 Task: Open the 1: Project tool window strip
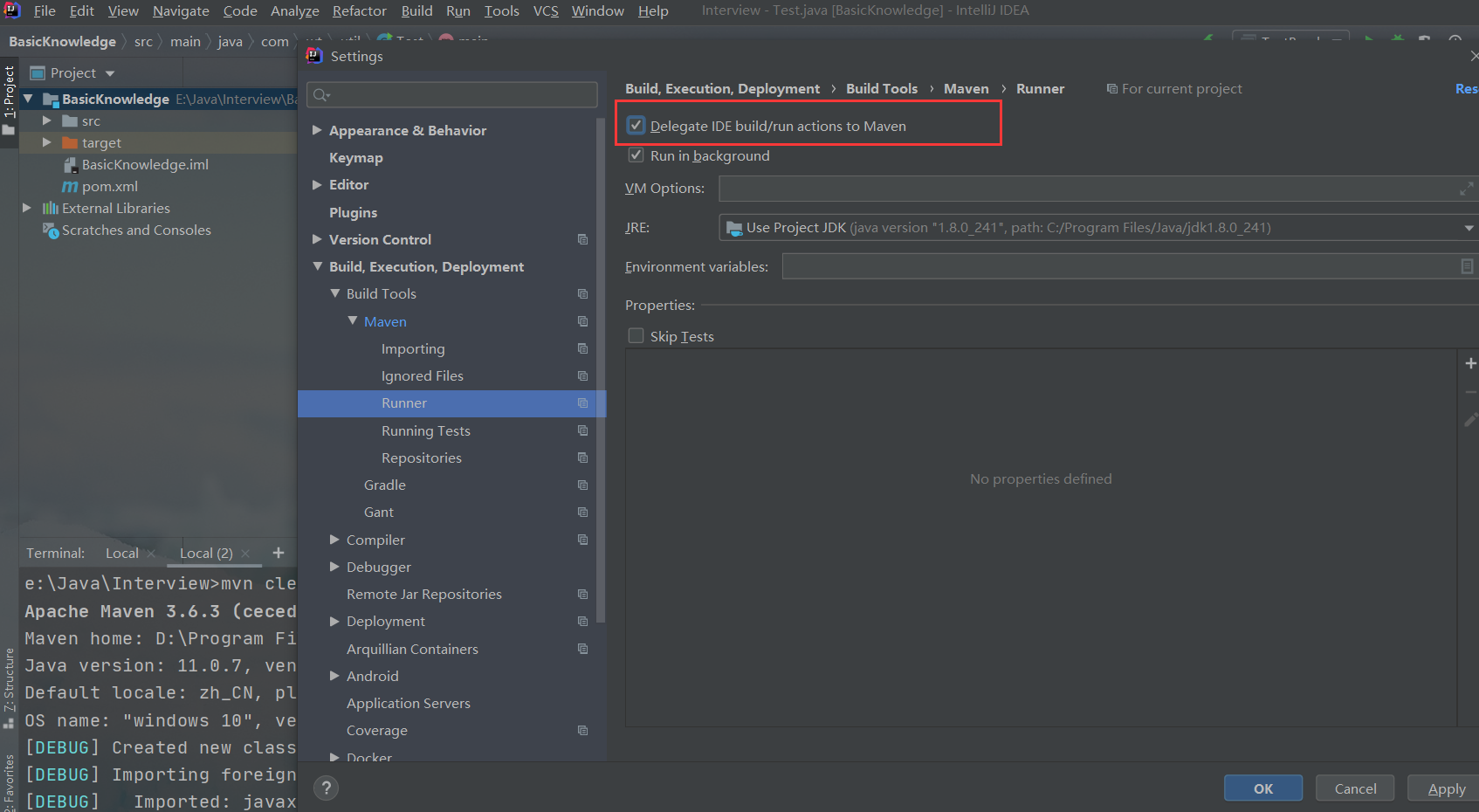tap(9, 100)
